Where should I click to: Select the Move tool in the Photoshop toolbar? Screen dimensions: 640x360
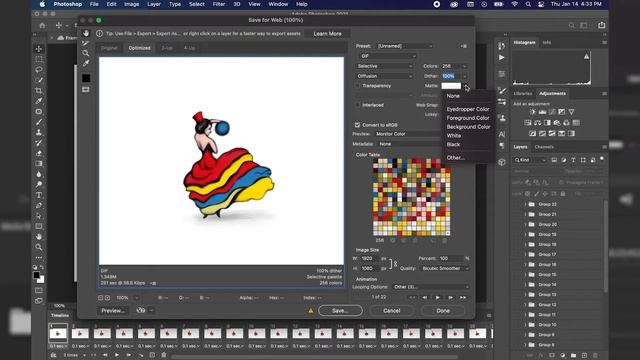[39, 49]
